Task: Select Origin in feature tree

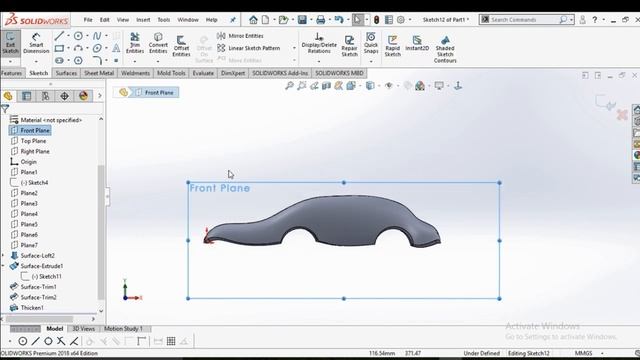Action: pyautogui.click(x=24, y=162)
